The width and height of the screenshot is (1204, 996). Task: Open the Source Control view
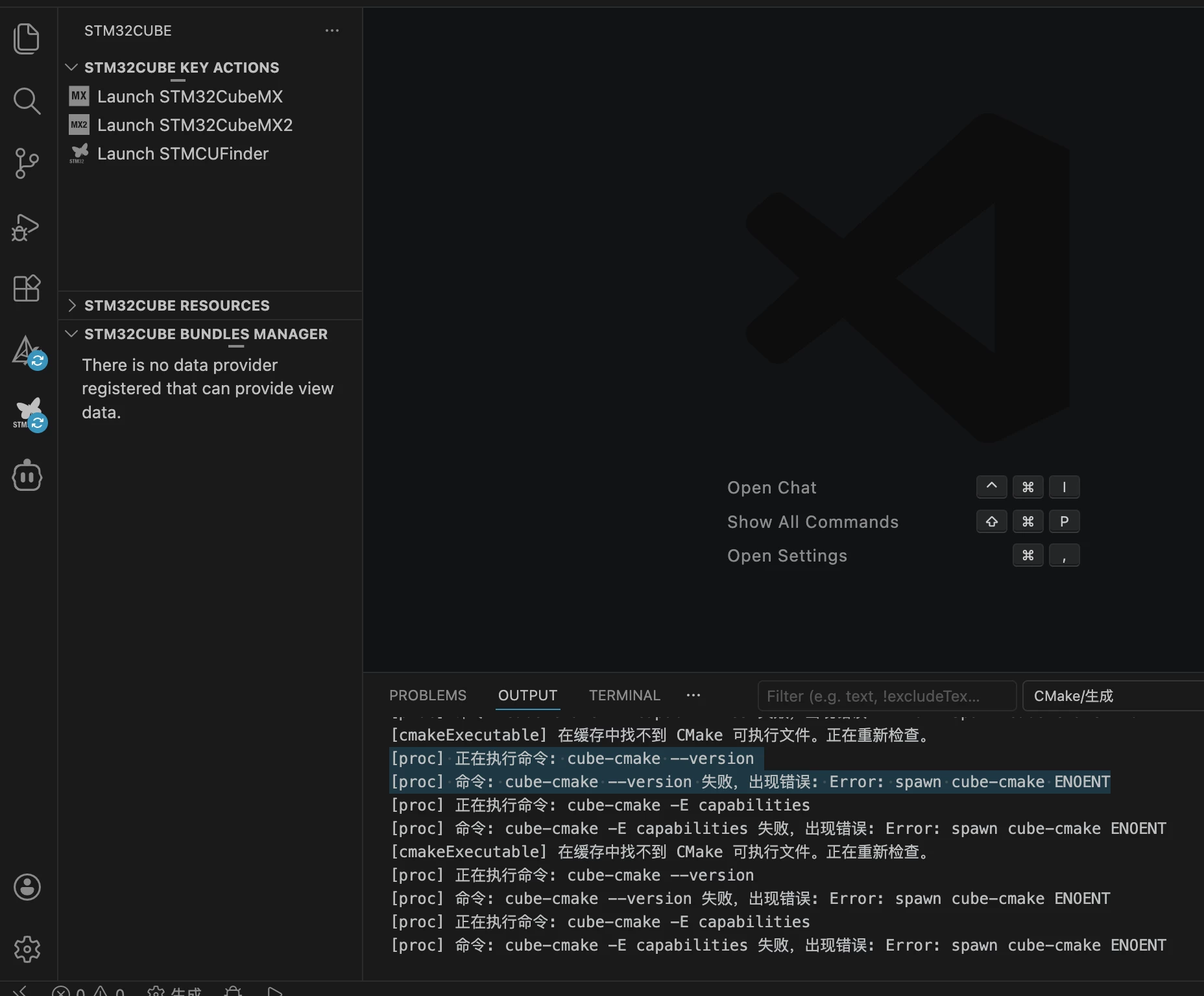pos(27,163)
